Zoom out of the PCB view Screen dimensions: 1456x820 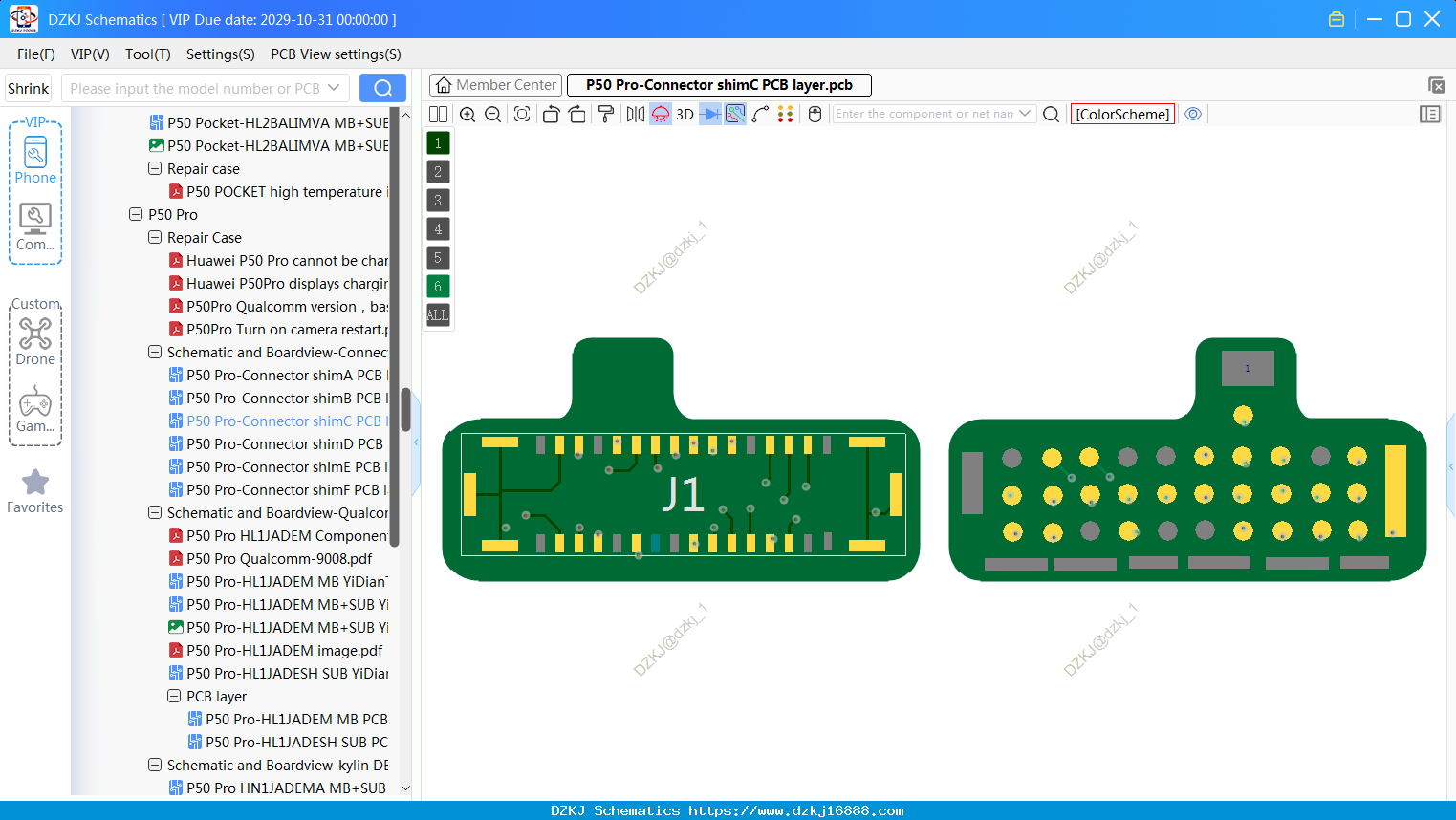click(x=493, y=114)
